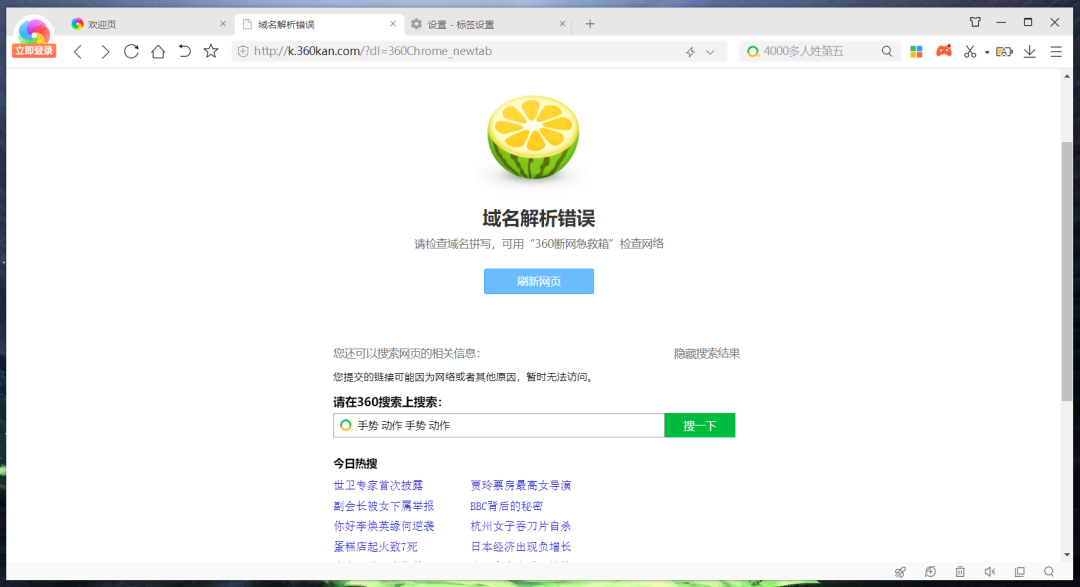1080x587 pixels.
Task: Open hot search 杭州女子吞刀片自杀
Action: 521,526
